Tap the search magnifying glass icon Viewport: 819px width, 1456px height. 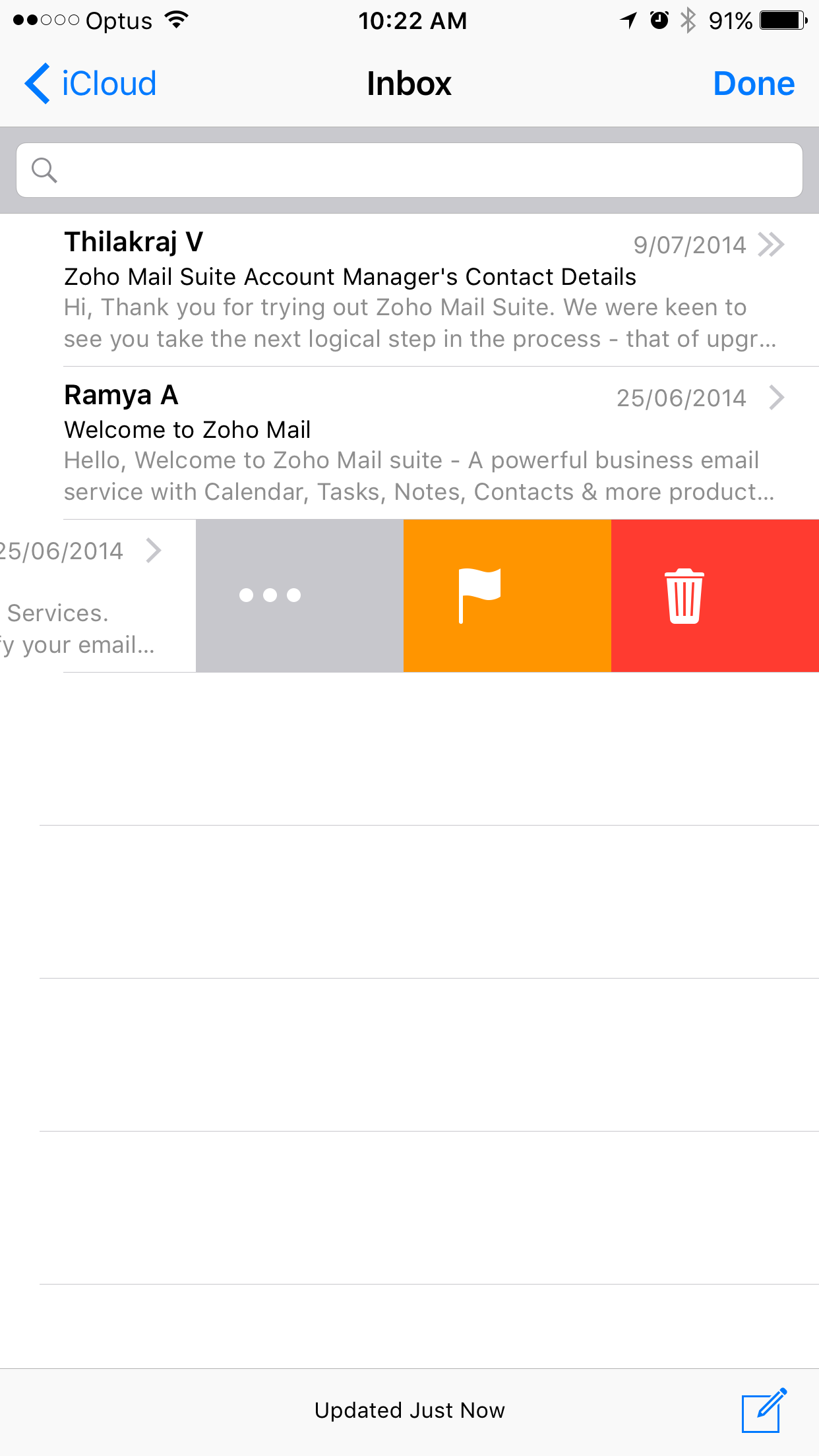44,170
